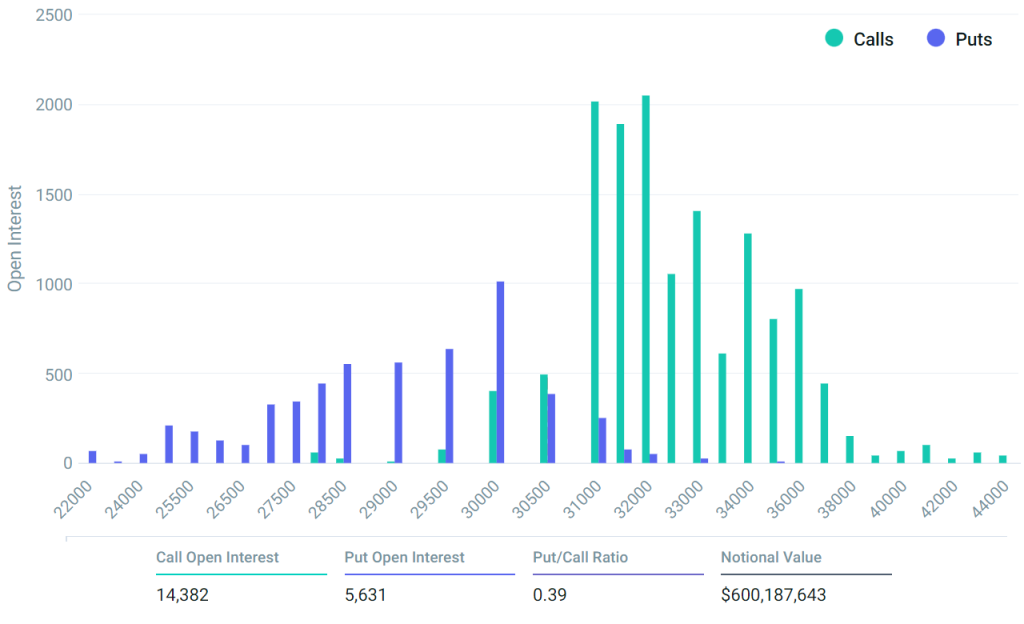Click the Open Interest y-axis title
Viewport: 1024px width, 624px height.
(x=15, y=238)
